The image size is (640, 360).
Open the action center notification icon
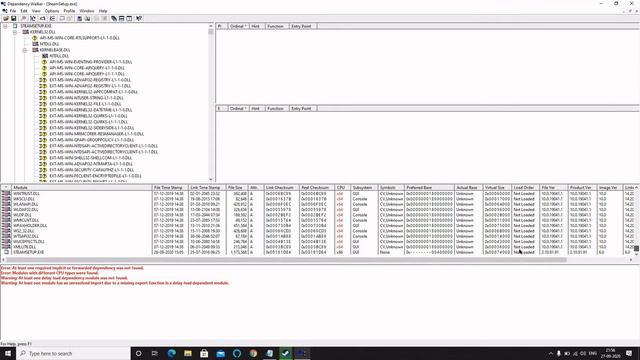tap(629, 353)
